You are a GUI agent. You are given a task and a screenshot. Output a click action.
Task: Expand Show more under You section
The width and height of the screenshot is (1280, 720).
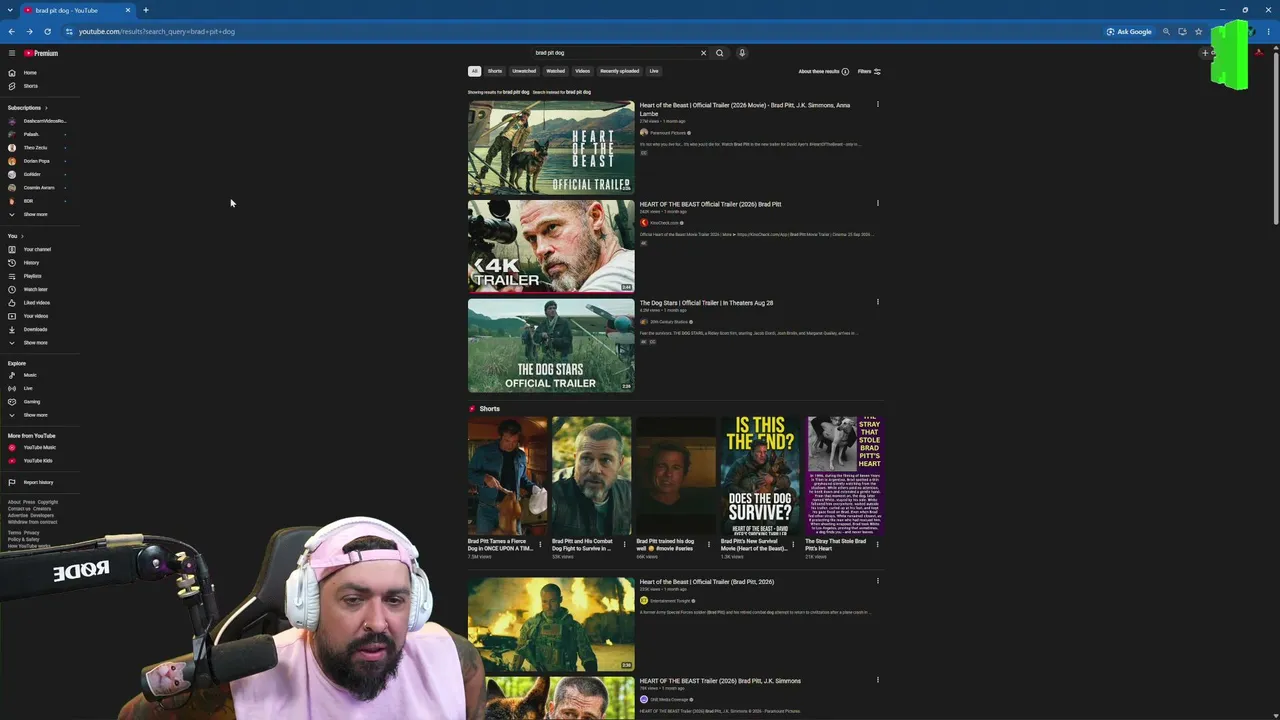coord(35,343)
